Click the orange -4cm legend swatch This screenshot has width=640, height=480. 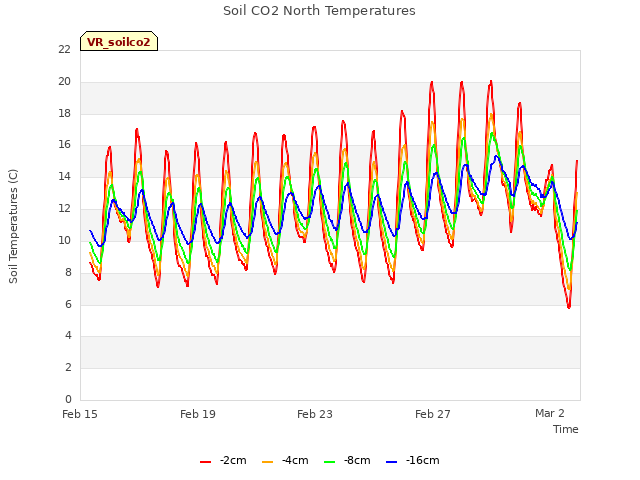268,462
